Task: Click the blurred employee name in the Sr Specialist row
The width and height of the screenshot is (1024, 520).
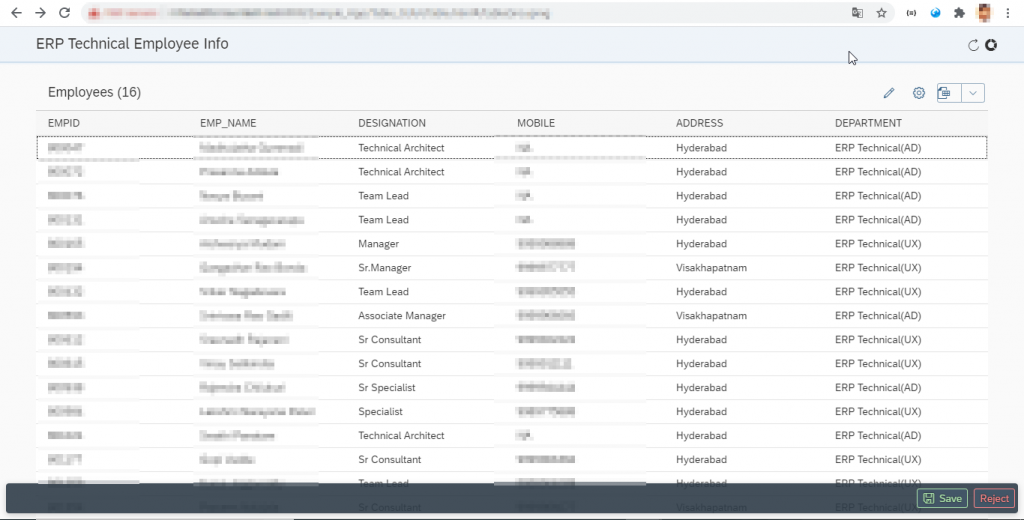Action: [242, 387]
